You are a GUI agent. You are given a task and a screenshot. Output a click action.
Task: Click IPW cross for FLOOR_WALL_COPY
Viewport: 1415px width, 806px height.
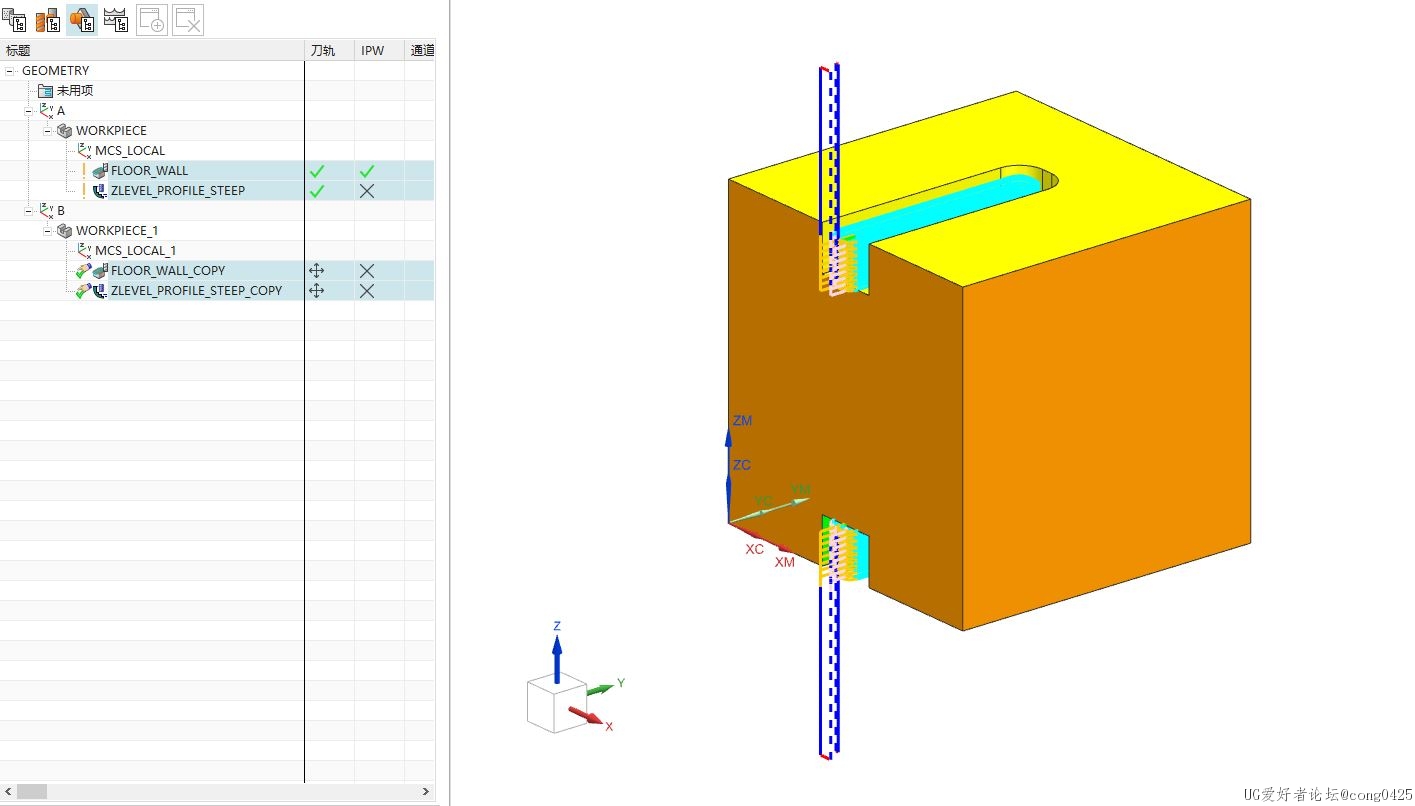(x=367, y=271)
